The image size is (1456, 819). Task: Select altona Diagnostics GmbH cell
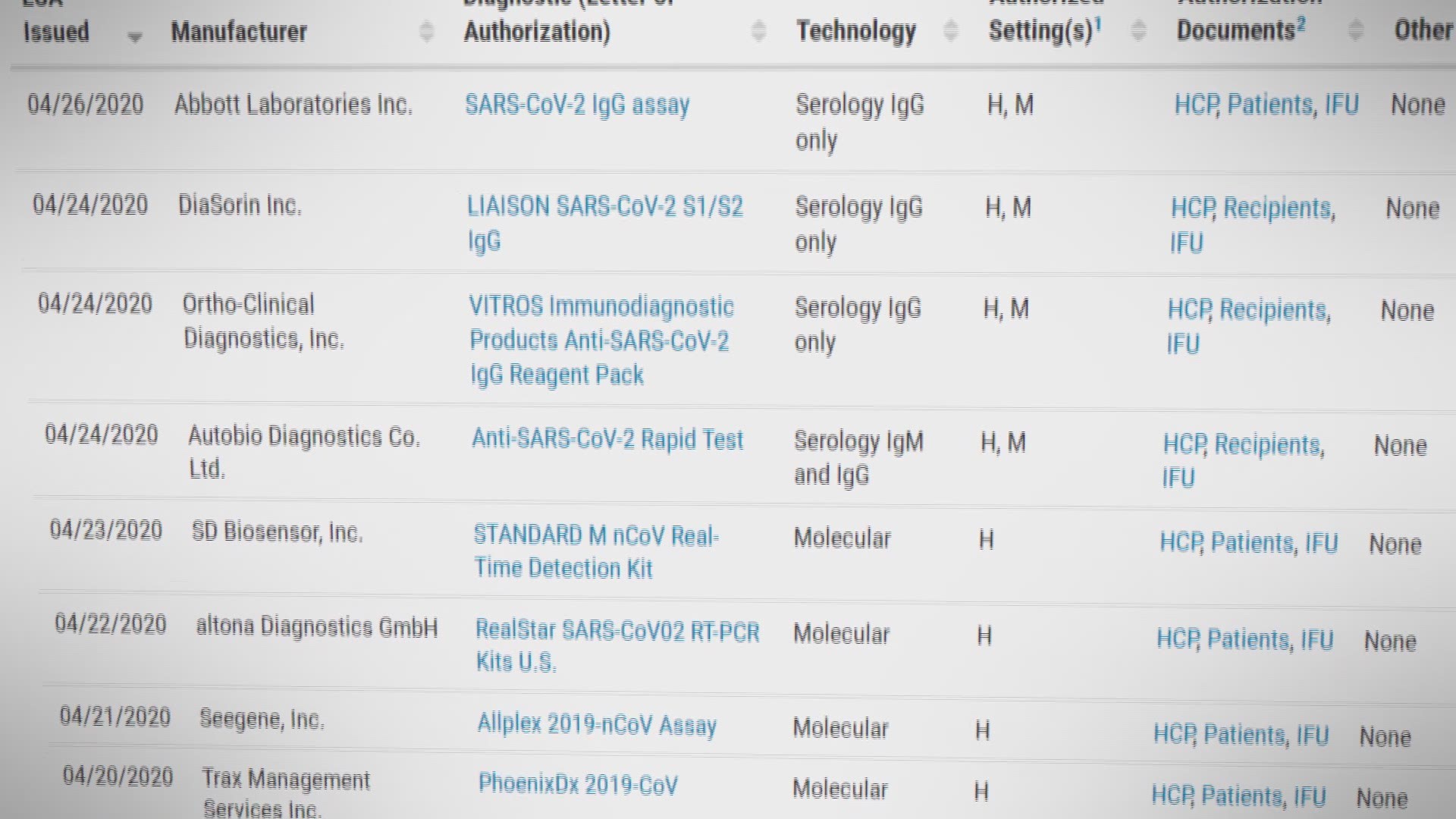[x=317, y=627]
